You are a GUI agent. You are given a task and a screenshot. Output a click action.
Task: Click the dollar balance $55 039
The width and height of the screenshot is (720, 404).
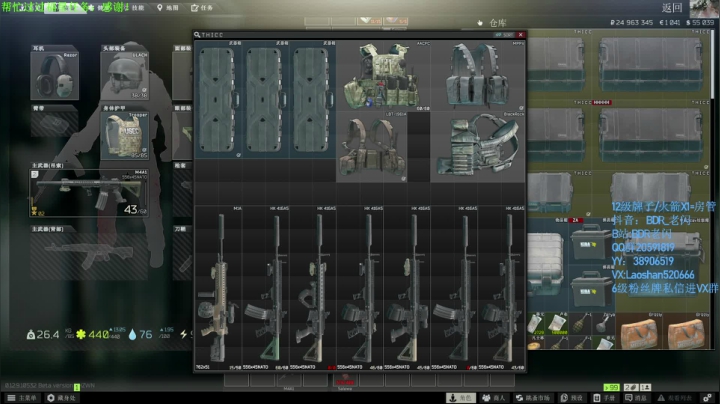pyautogui.click(x=700, y=22)
